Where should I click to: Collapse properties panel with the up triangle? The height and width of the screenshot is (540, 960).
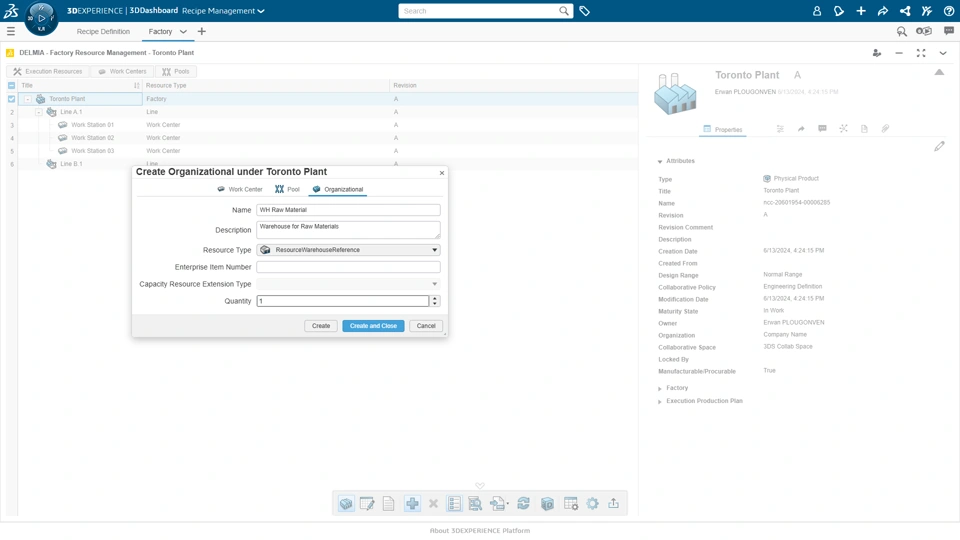click(x=939, y=72)
